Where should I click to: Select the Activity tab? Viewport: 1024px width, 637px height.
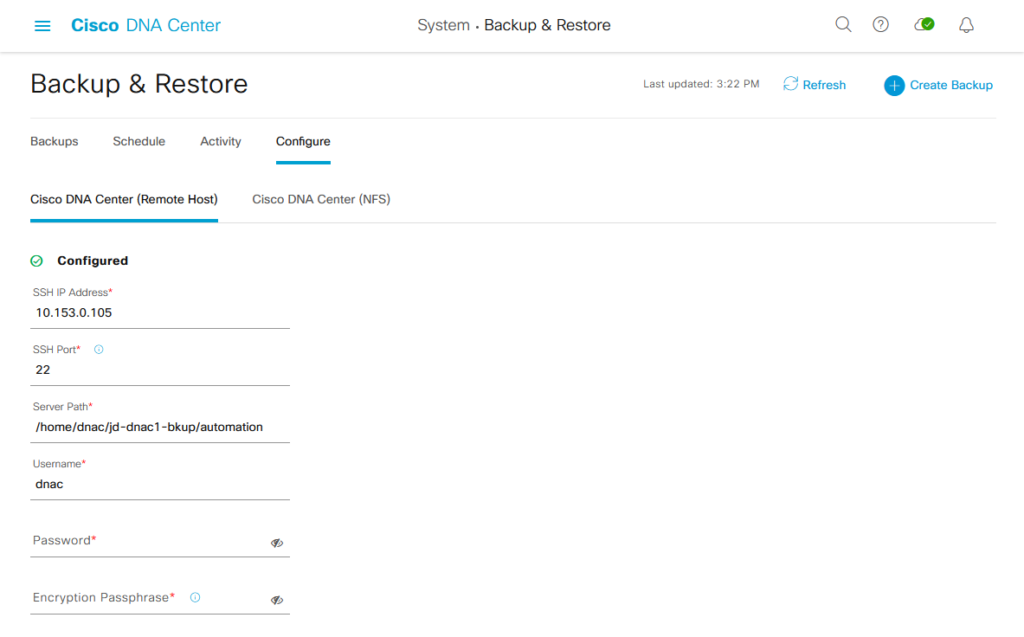220,141
